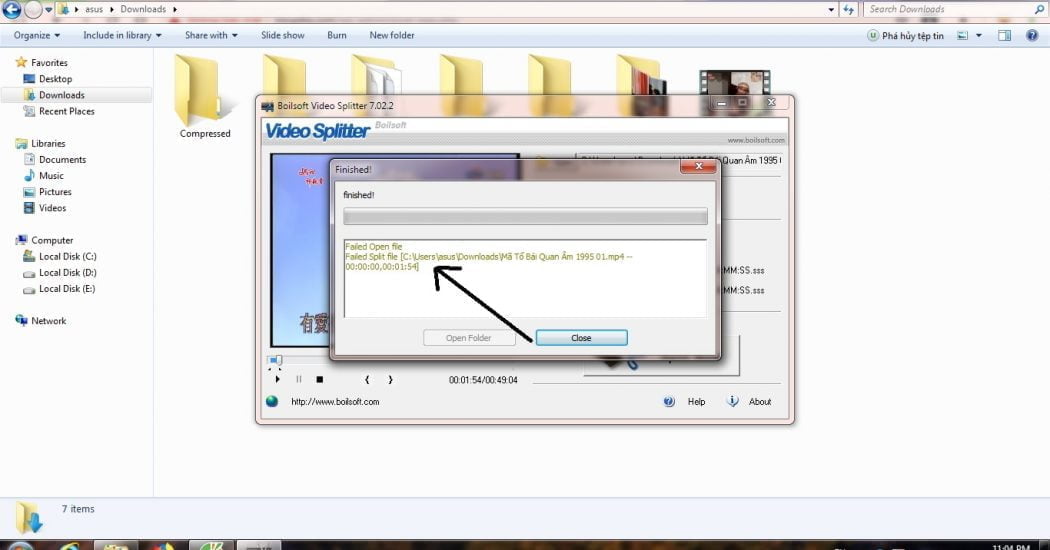The image size is (1050, 550).
Task: Click Burn in Explorer toolbar
Action: point(337,36)
